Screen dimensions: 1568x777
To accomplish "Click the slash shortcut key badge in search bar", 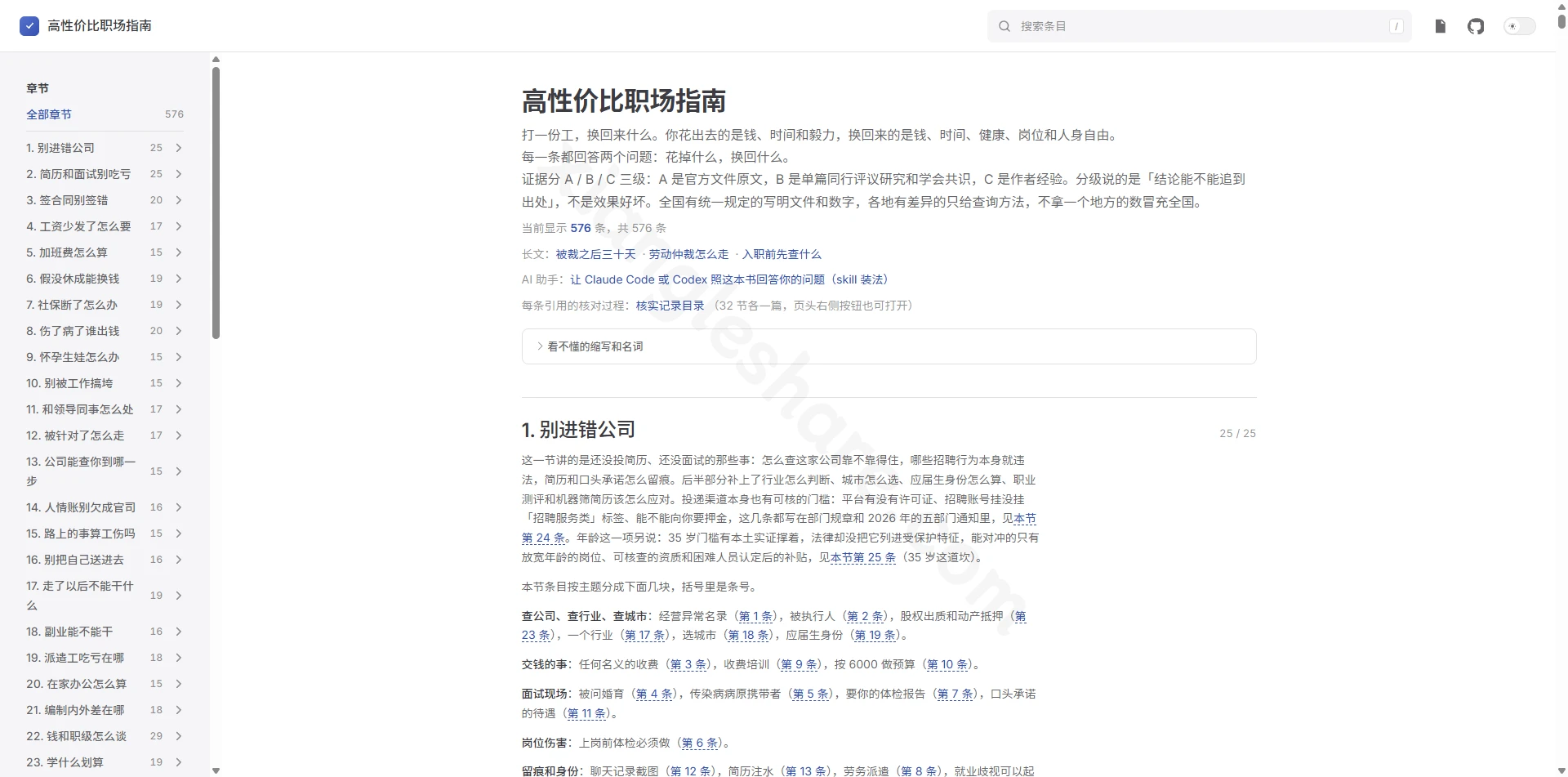I will (1396, 26).
